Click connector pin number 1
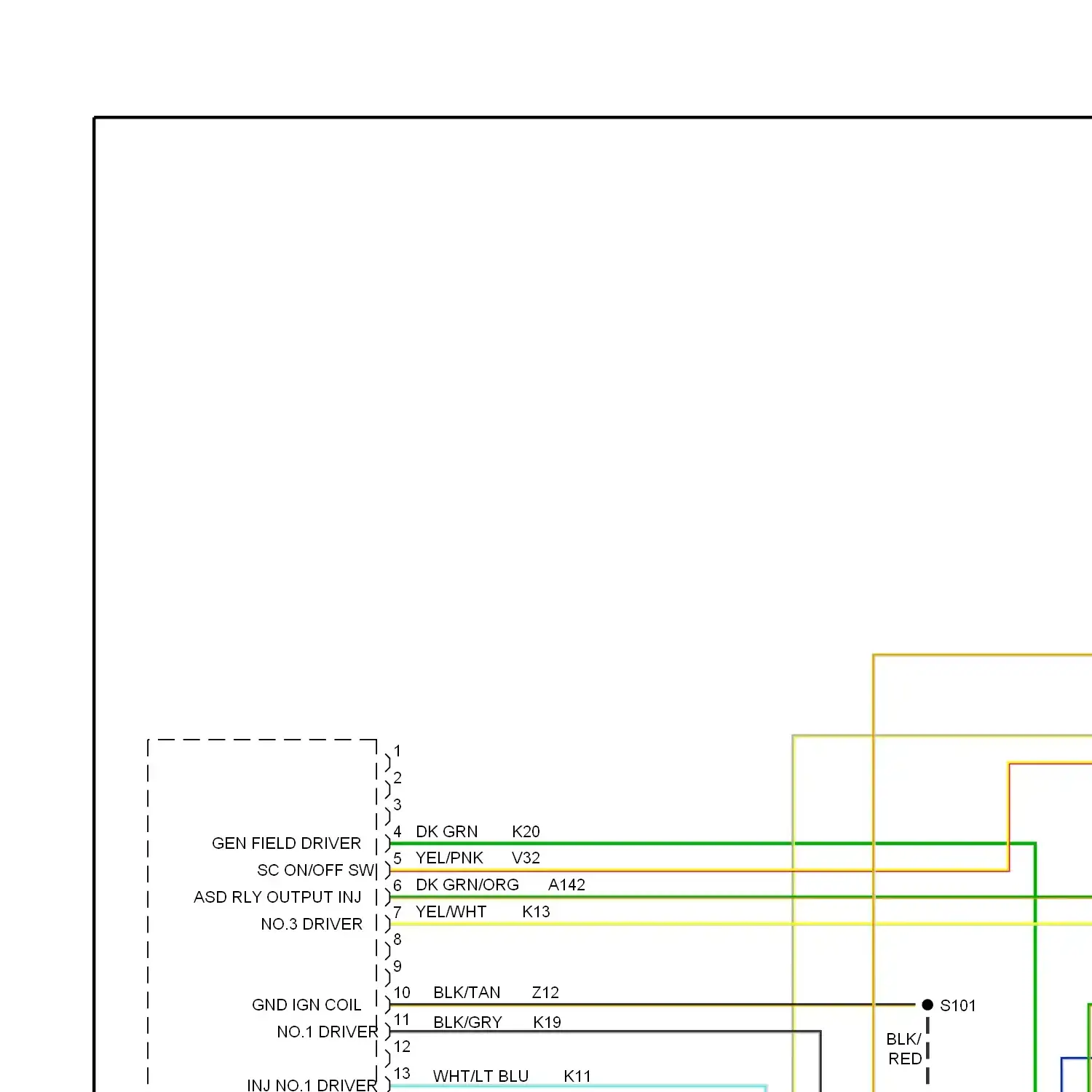1092x1092 pixels. 397,751
